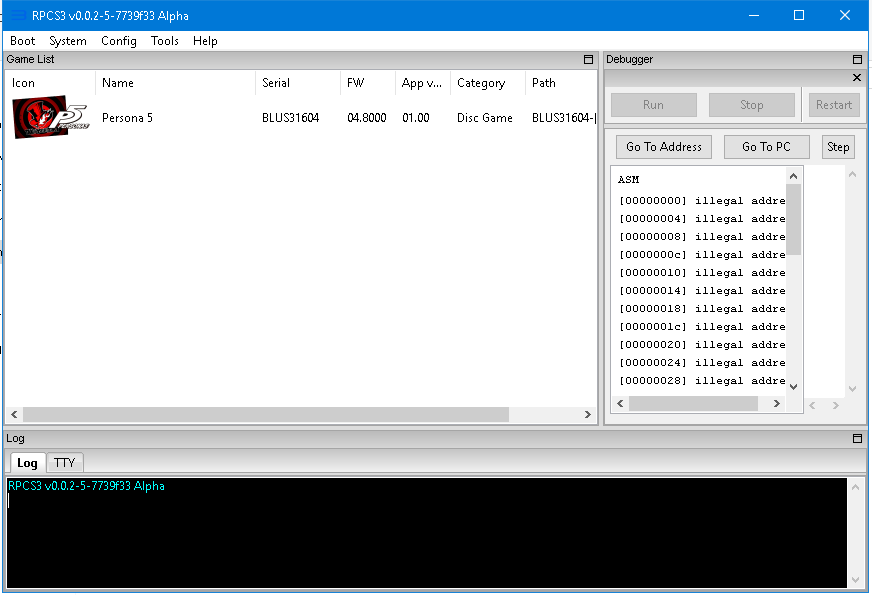872x595 pixels.
Task: Click the RPCS3 title bar app icon
Action: click(x=19, y=16)
